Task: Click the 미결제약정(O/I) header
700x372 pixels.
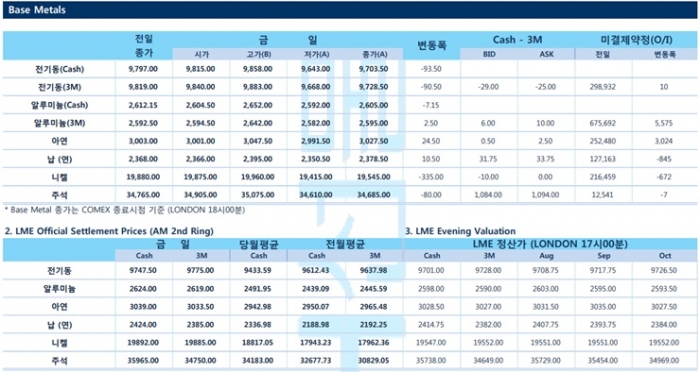Action: 636,40
